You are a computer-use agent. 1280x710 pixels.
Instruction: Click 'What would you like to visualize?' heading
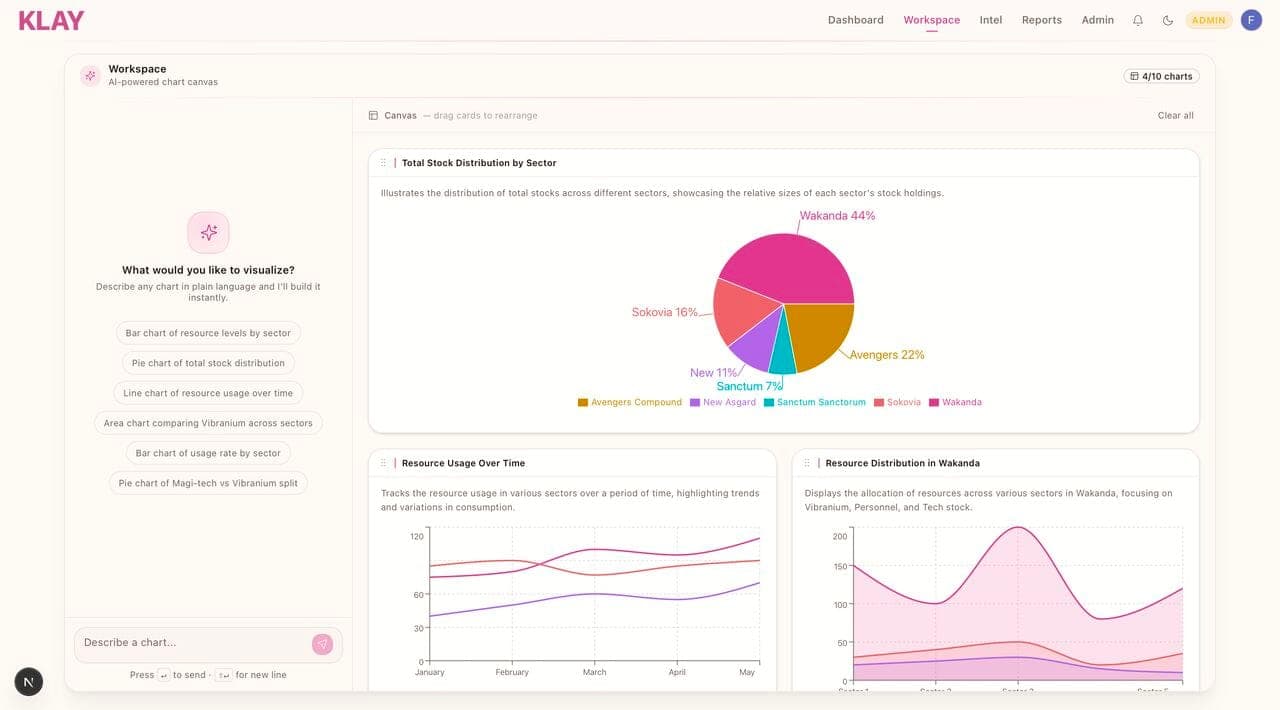tap(208, 270)
